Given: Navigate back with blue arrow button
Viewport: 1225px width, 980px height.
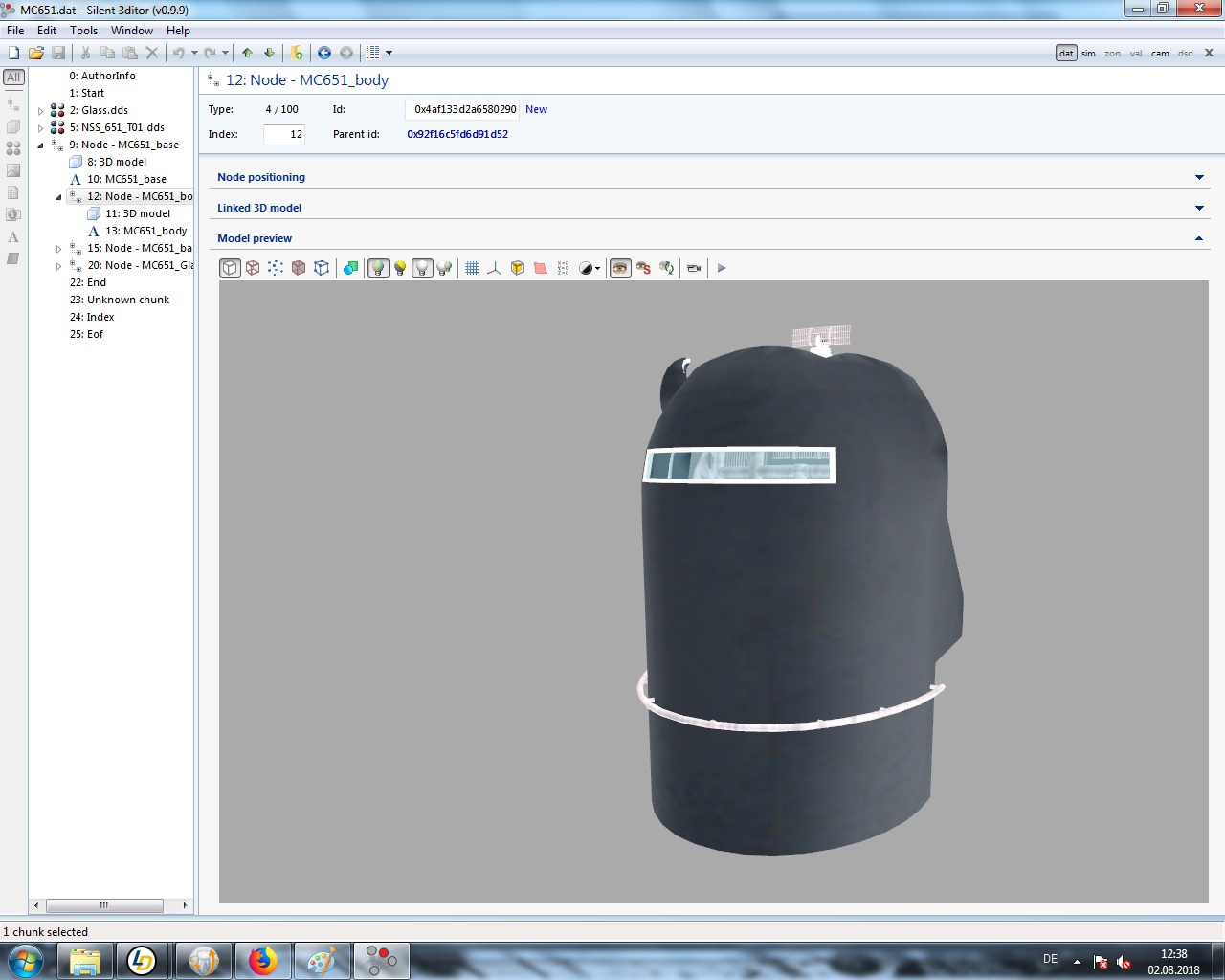Looking at the screenshot, I should (324, 53).
